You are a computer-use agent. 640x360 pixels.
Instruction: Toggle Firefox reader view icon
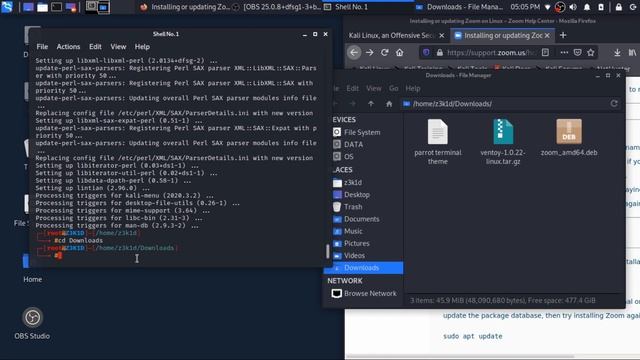coord(545,52)
